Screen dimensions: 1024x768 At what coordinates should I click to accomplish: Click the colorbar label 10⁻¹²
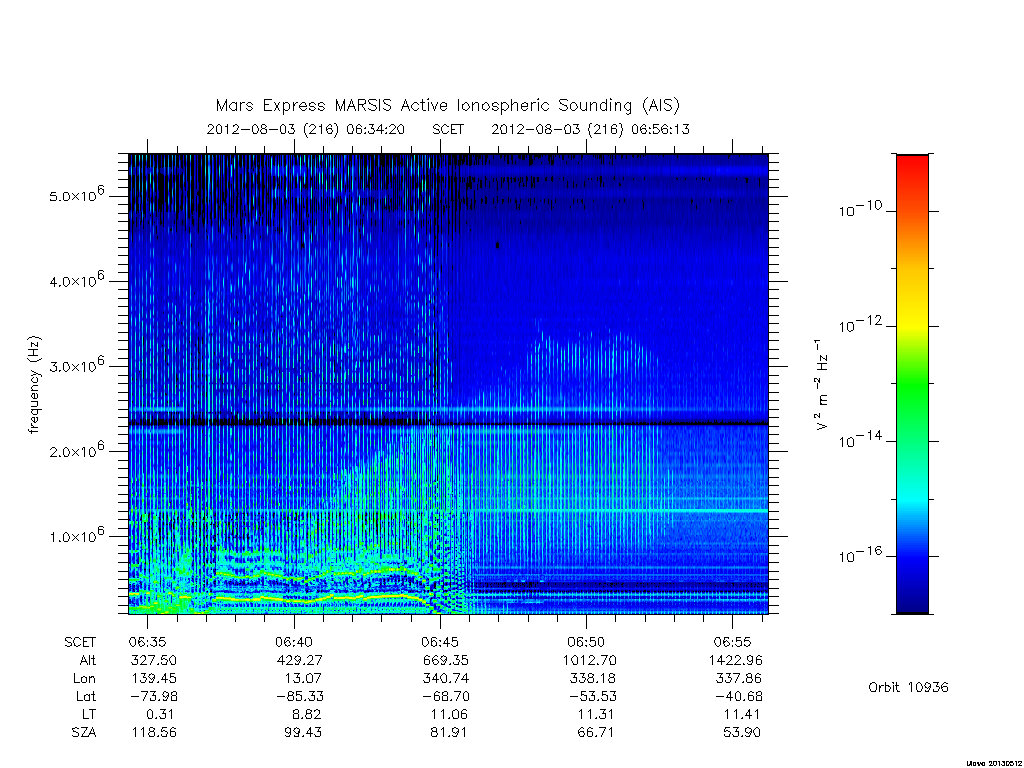coord(859,324)
